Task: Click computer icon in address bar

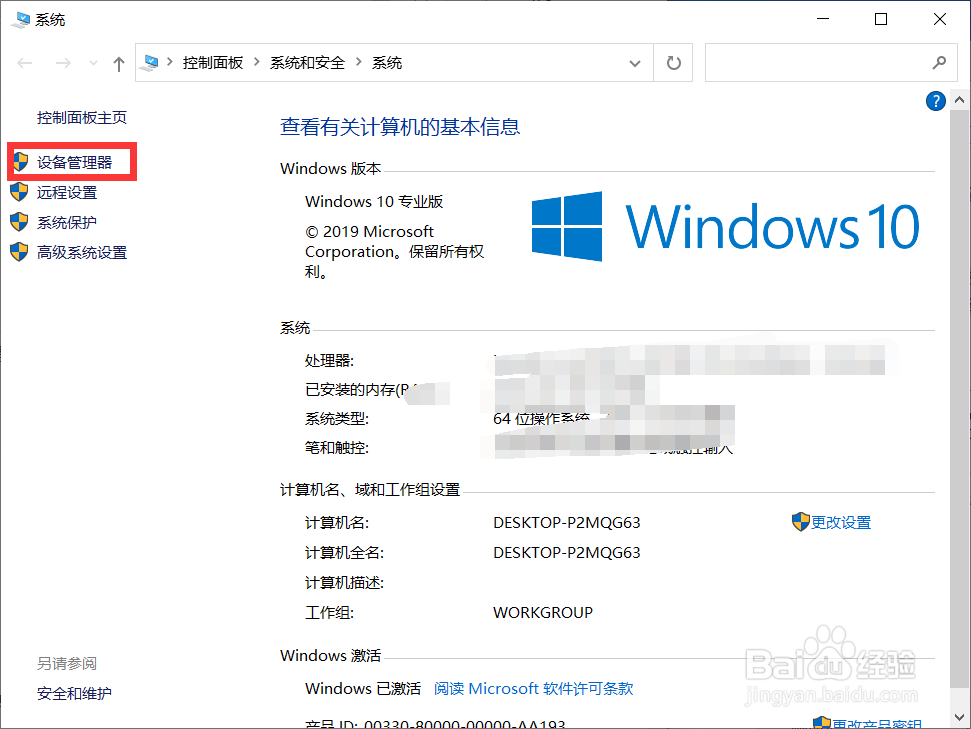Action: pyautogui.click(x=150, y=63)
